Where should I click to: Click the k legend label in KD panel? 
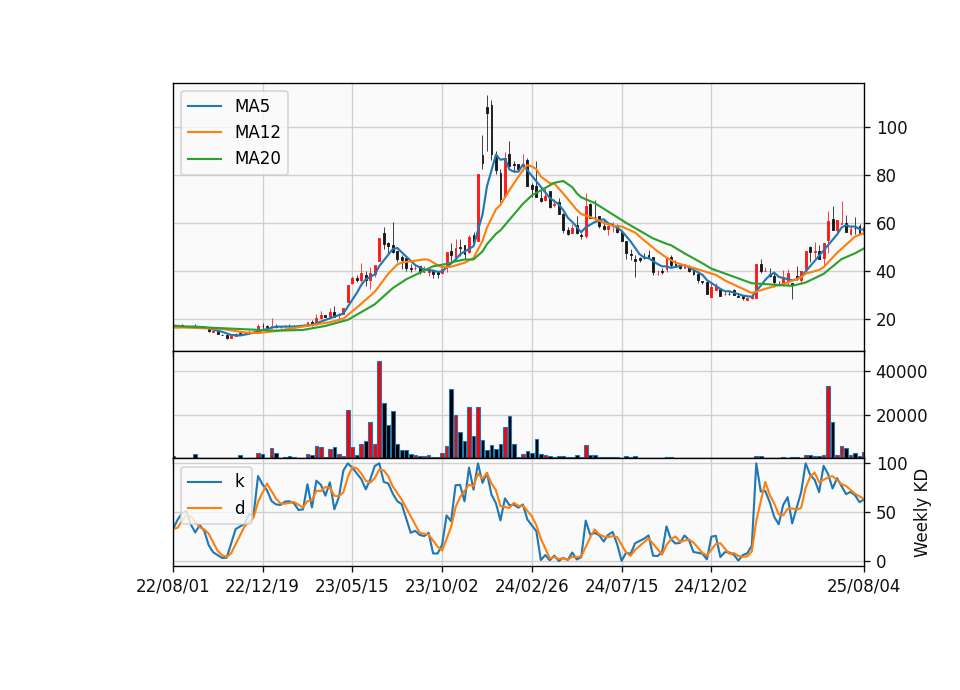pyautogui.click(x=239, y=481)
